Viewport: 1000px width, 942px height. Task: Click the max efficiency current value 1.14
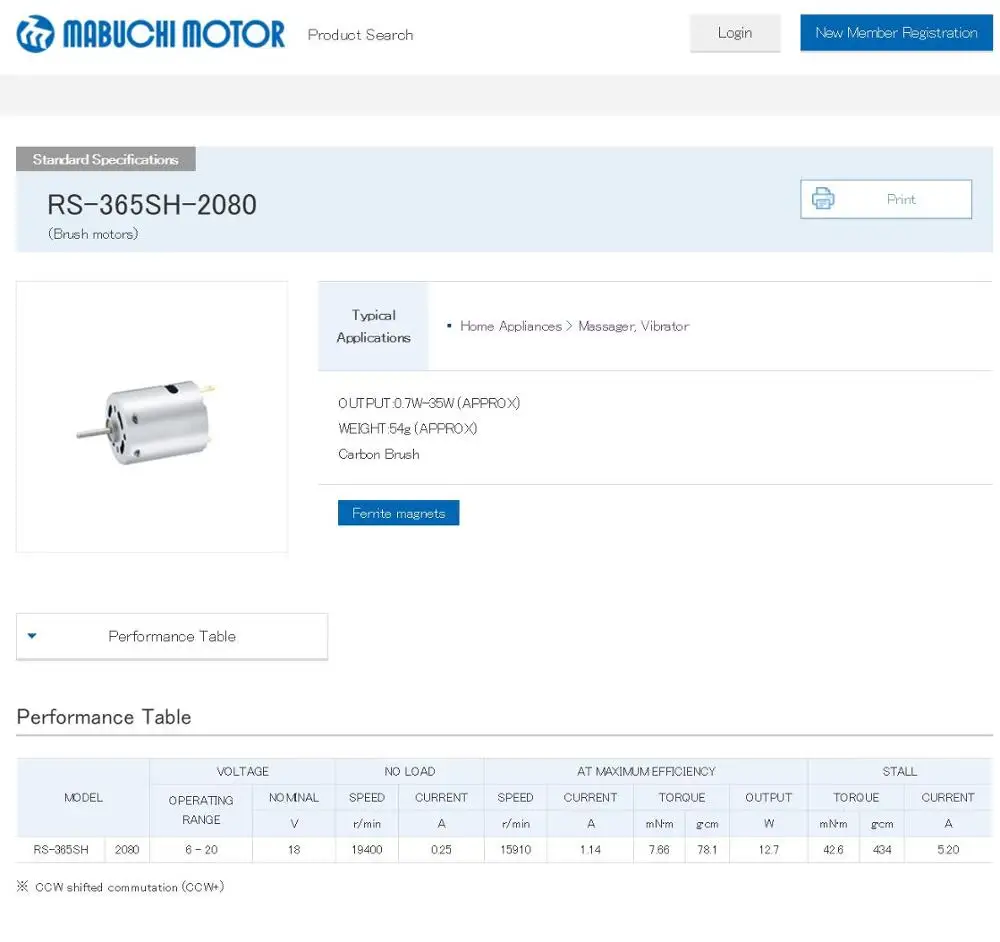tap(591, 850)
